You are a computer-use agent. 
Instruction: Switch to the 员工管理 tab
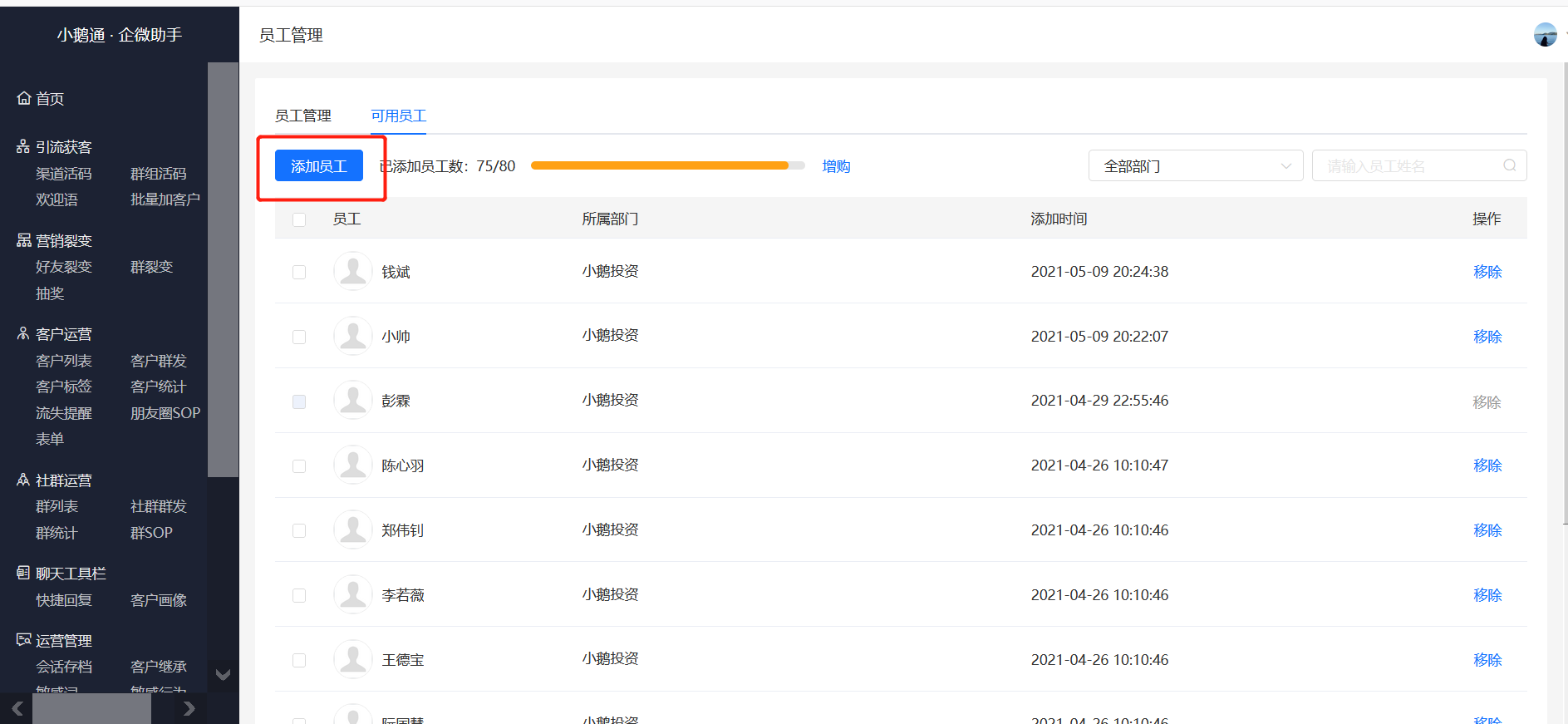coord(303,116)
